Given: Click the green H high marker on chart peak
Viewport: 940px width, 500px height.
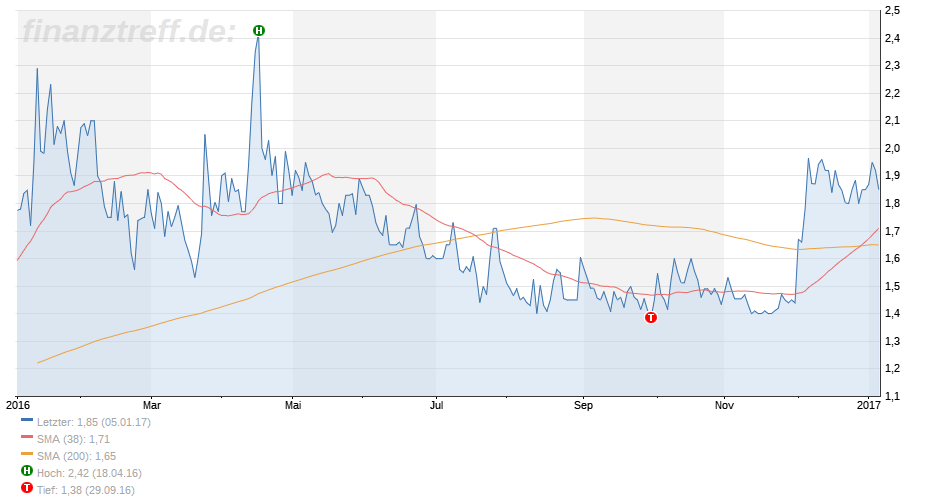Looking at the screenshot, I should [259, 31].
